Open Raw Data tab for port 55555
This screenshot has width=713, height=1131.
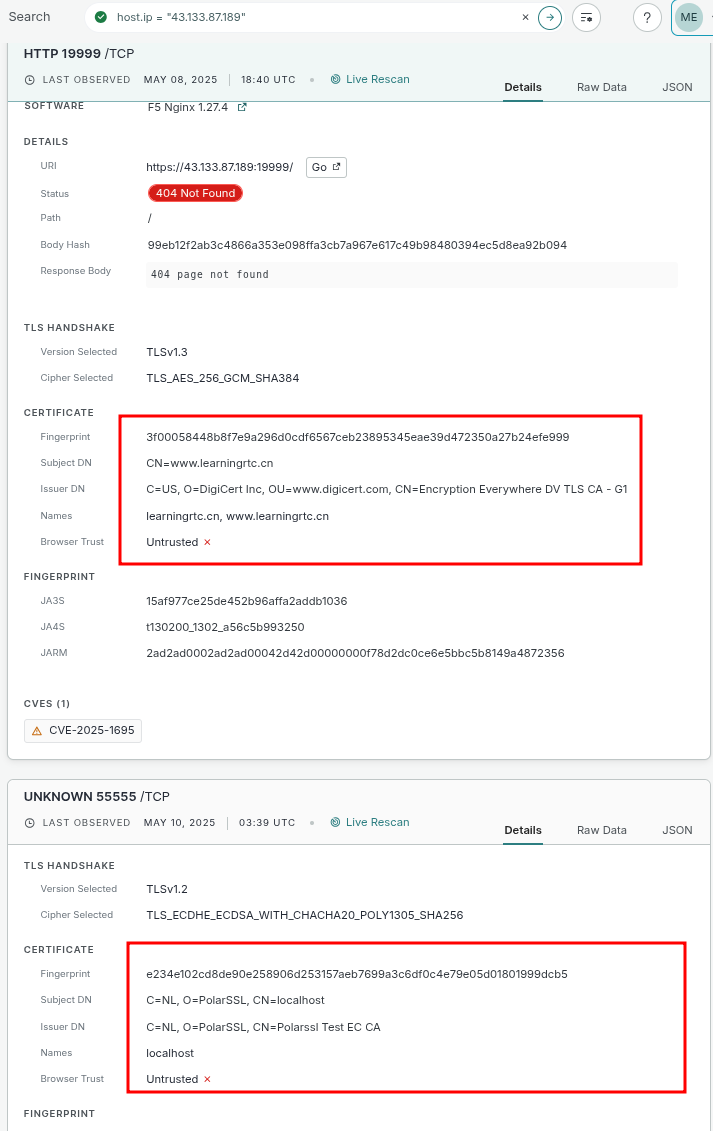click(x=602, y=830)
